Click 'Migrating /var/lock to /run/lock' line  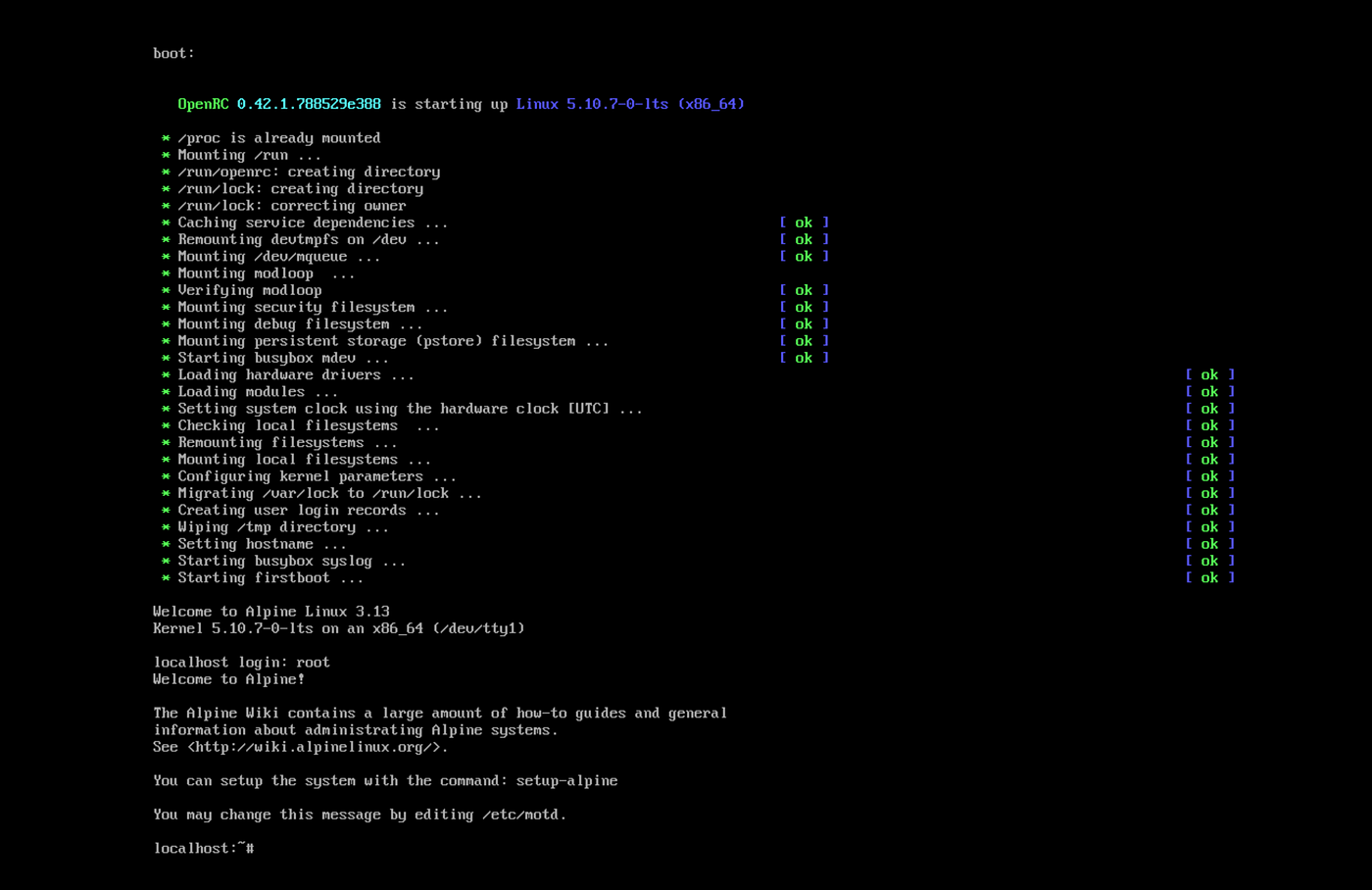[x=329, y=493]
